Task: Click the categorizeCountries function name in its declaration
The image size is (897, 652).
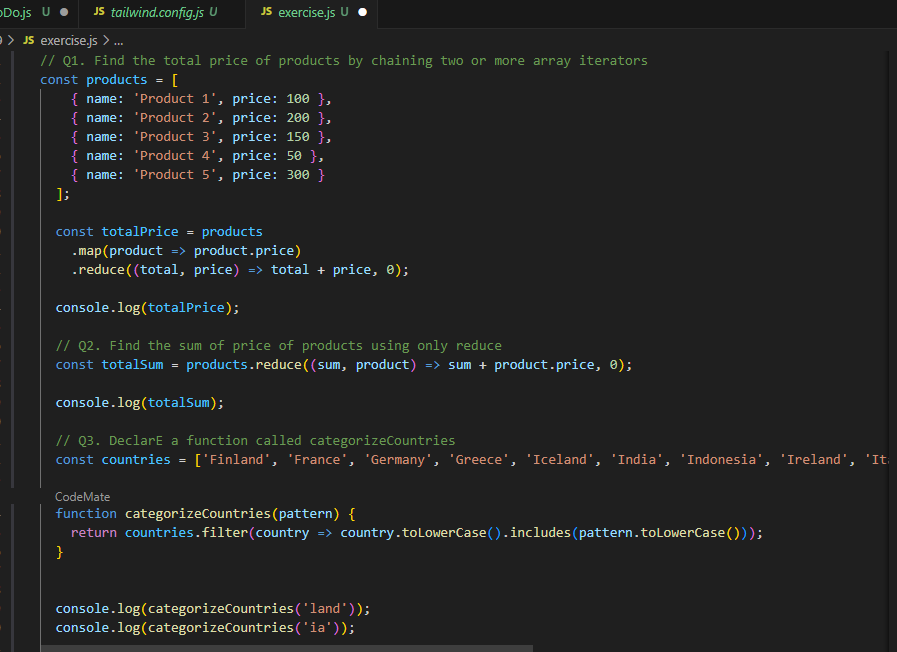Action: (197, 514)
